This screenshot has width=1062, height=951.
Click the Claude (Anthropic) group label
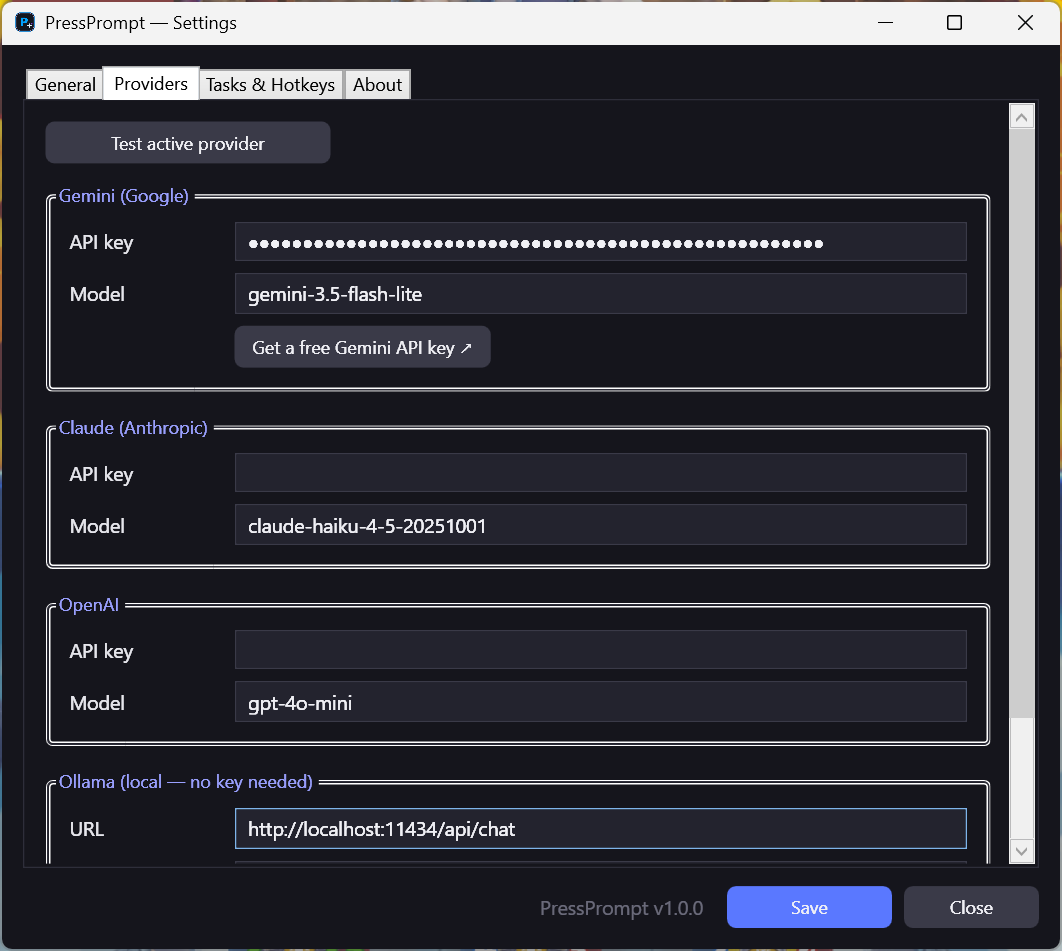point(133,427)
